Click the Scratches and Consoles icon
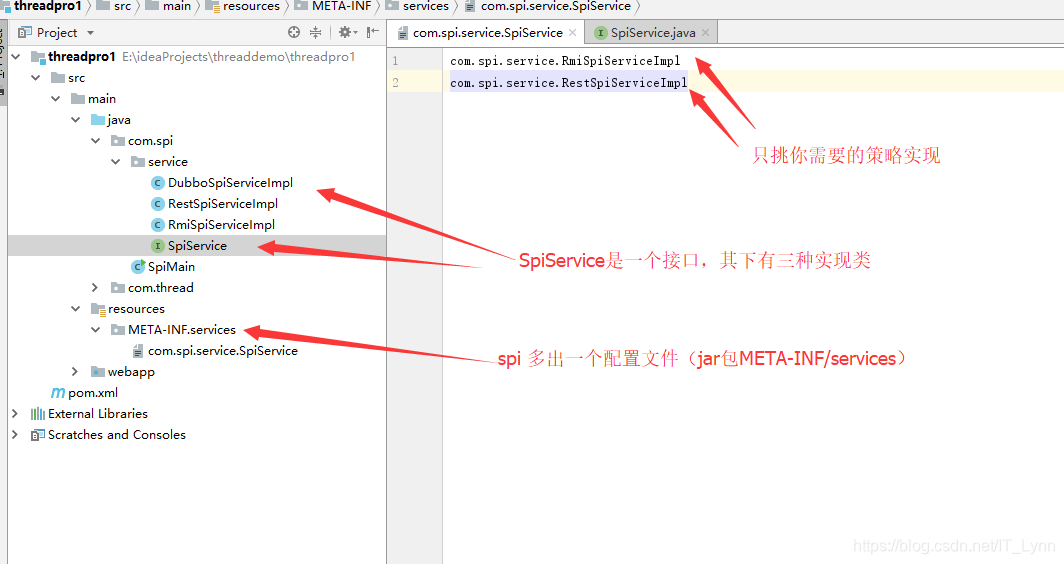 pos(38,435)
